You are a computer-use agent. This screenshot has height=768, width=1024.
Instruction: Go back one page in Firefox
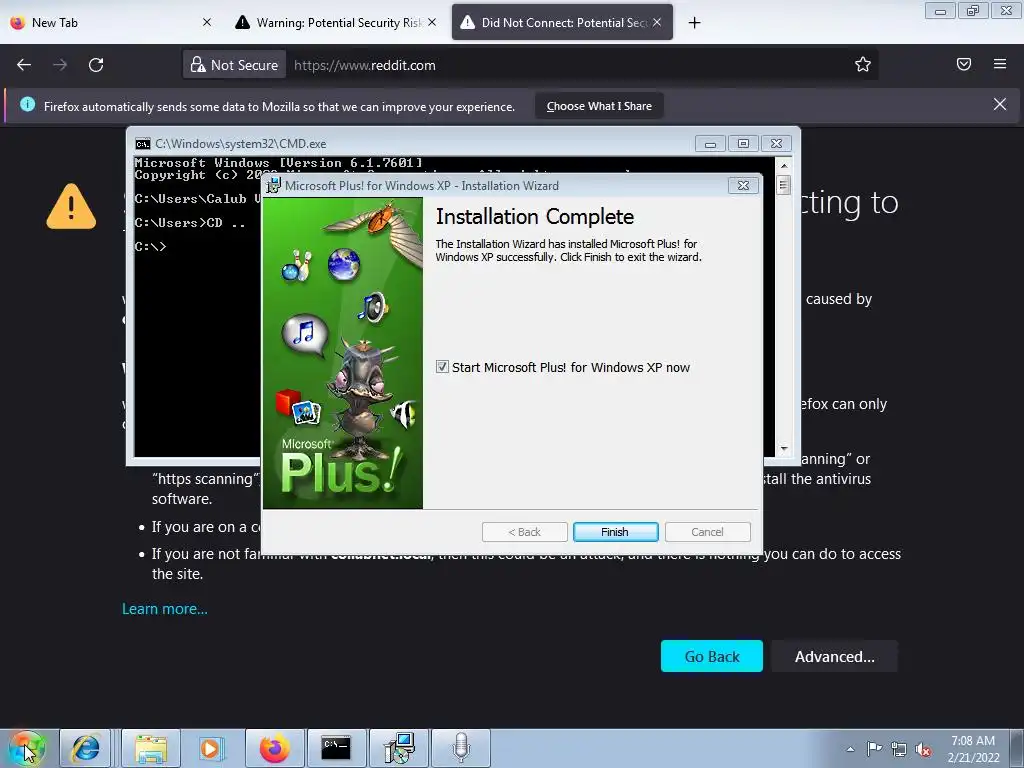click(x=24, y=65)
